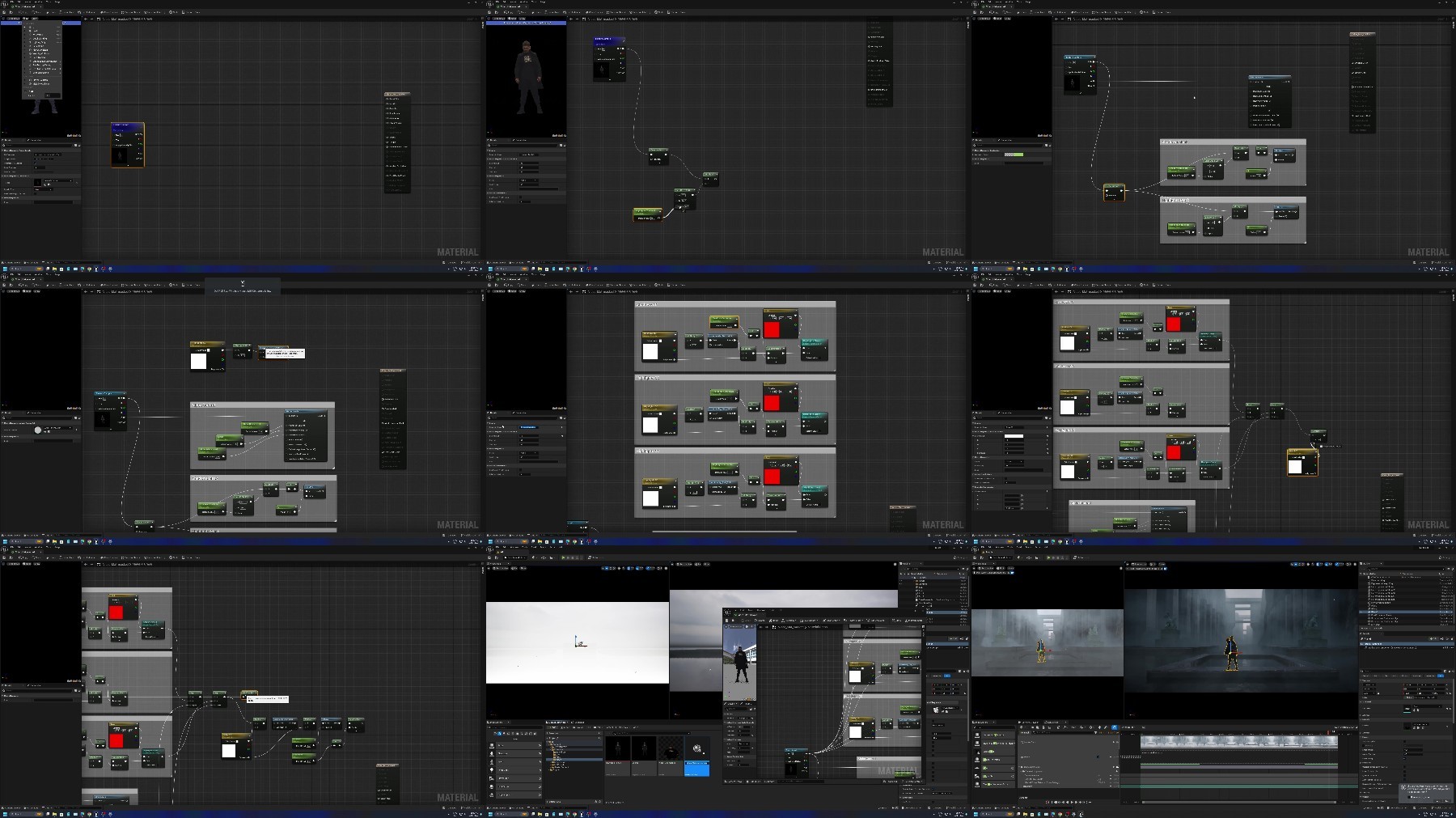The width and height of the screenshot is (1456, 818).
Task: Select the top red color node in center frame
Action: [780, 324]
